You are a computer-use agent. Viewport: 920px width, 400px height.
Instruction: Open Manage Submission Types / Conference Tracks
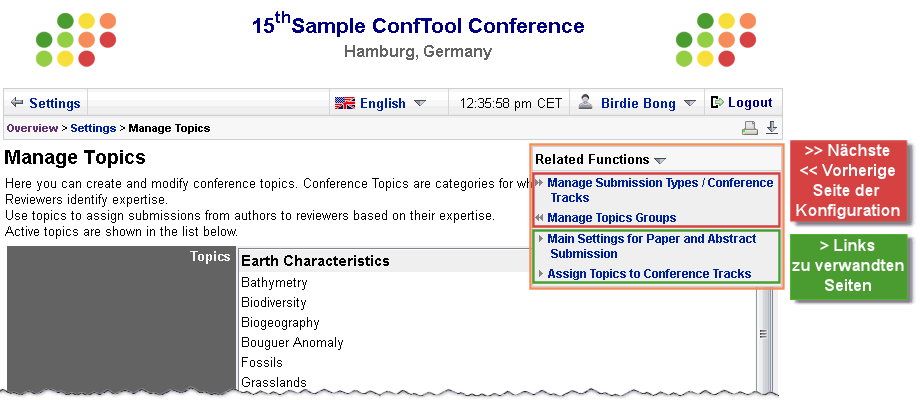[x=660, y=190]
